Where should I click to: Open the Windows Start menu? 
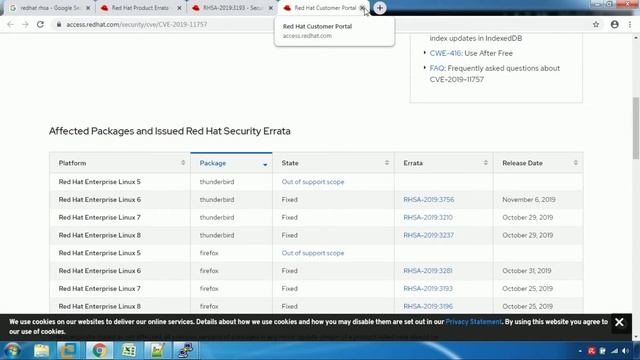(x=12, y=351)
